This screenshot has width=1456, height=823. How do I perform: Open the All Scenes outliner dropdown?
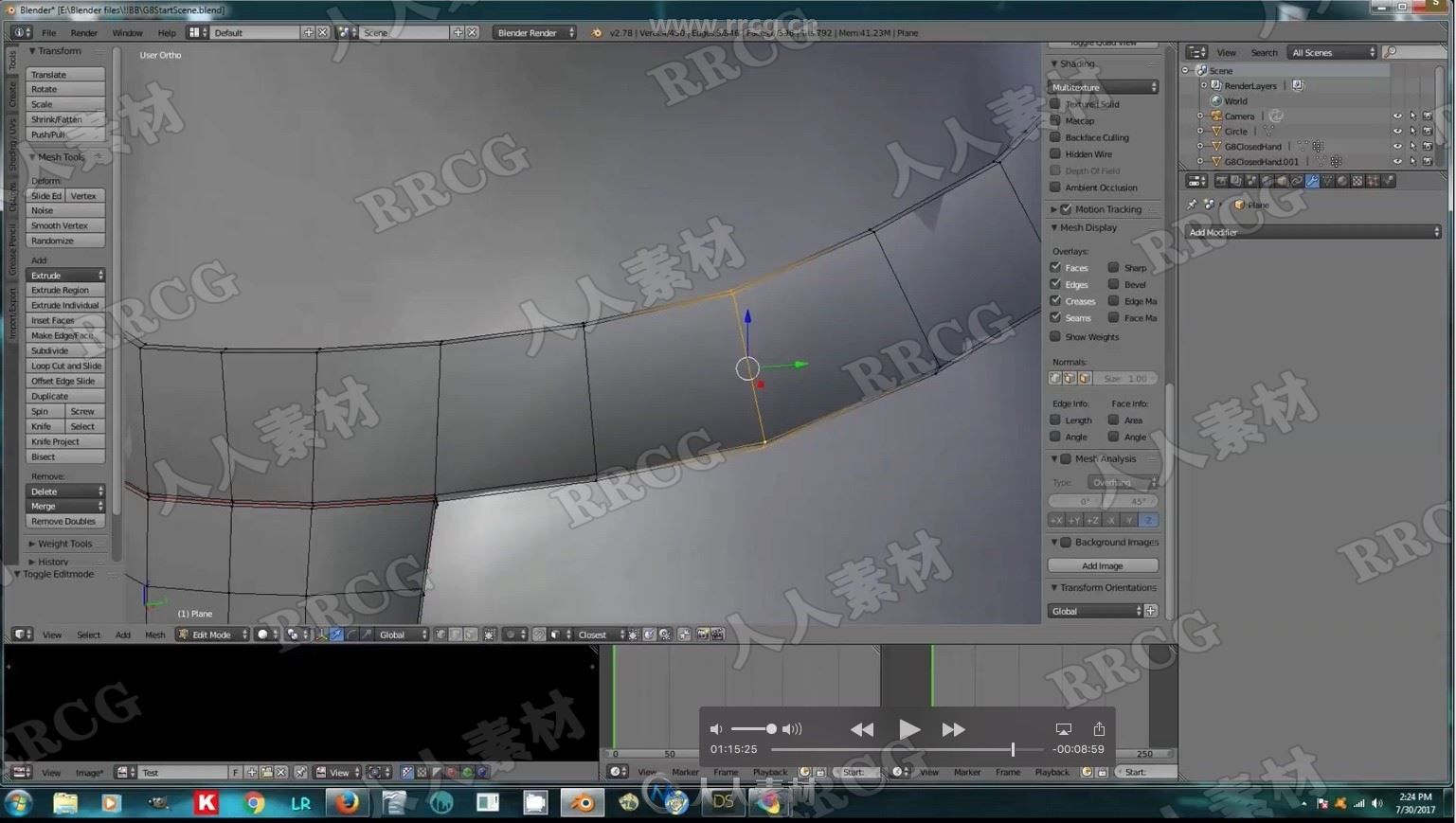click(x=1333, y=52)
